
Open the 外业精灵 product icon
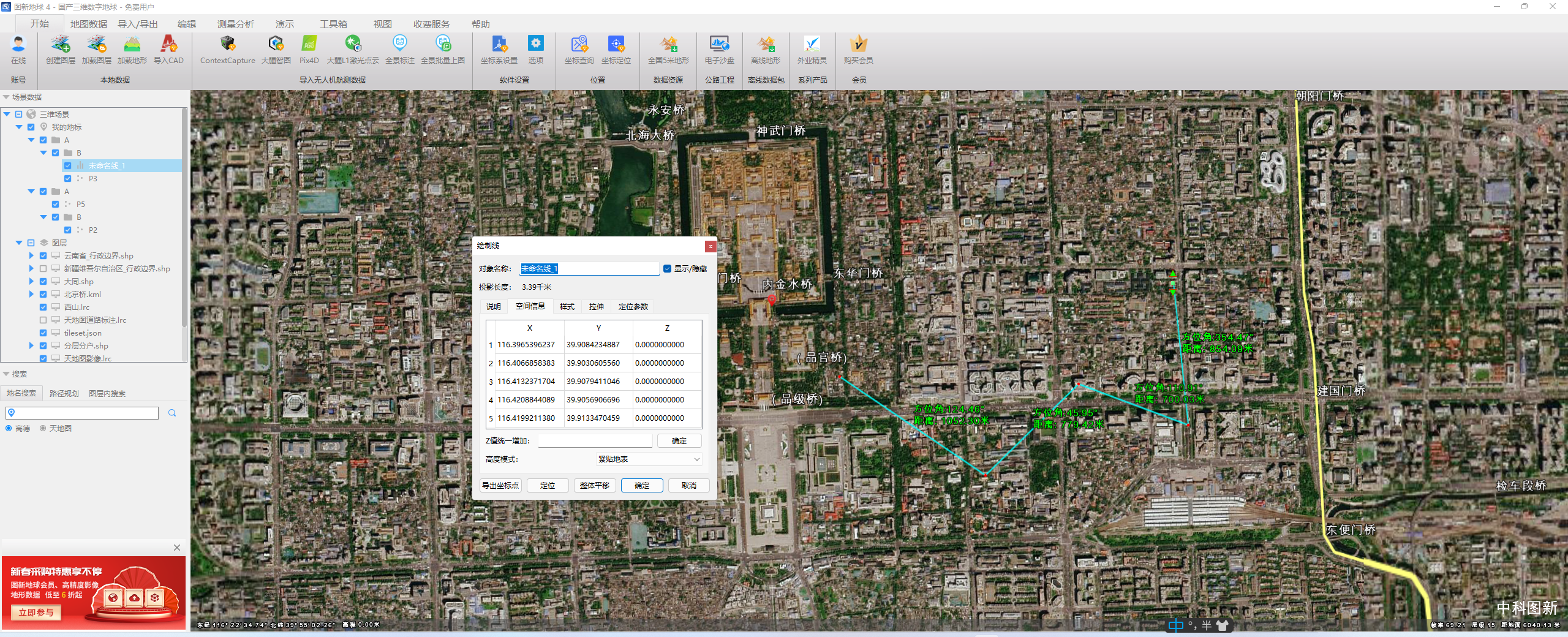[812, 44]
